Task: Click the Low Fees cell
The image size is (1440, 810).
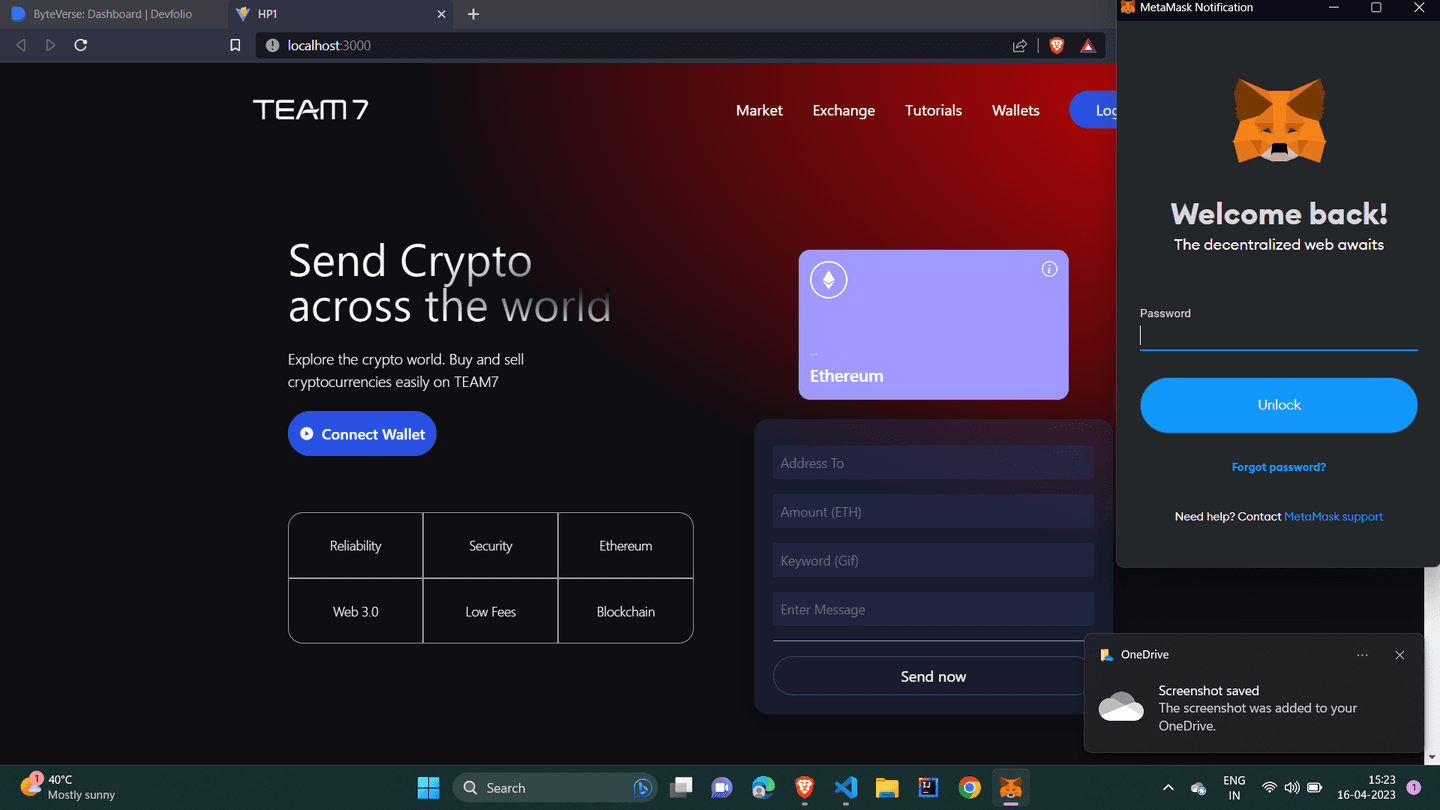Action: pyautogui.click(x=491, y=611)
